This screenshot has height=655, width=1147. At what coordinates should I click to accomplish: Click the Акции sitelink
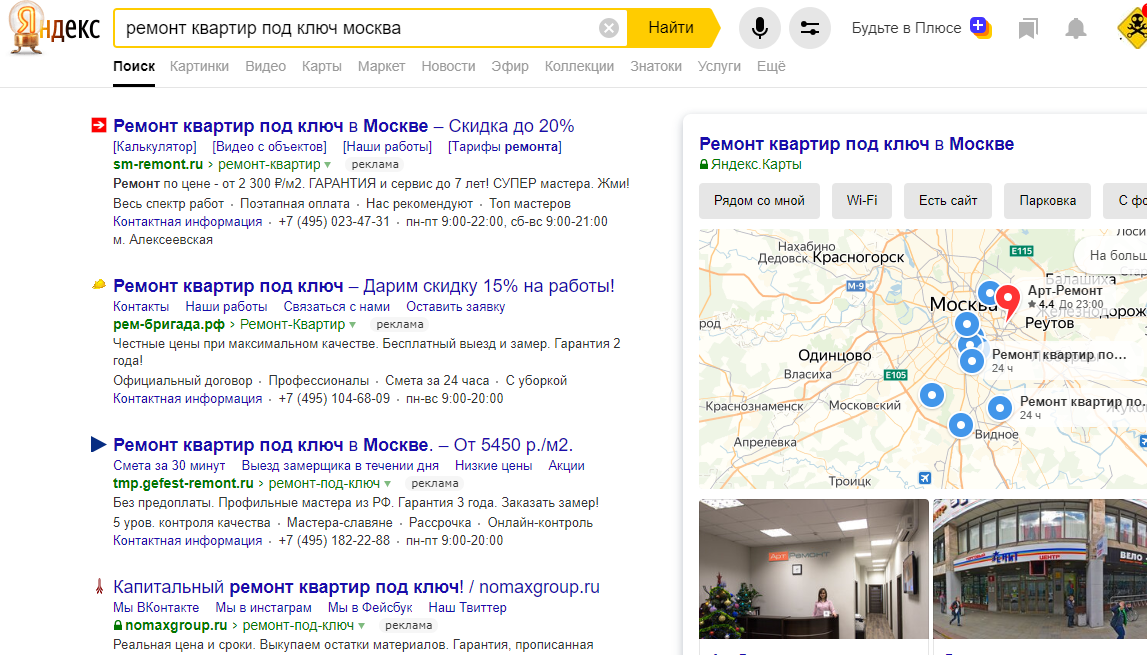point(566,465)
